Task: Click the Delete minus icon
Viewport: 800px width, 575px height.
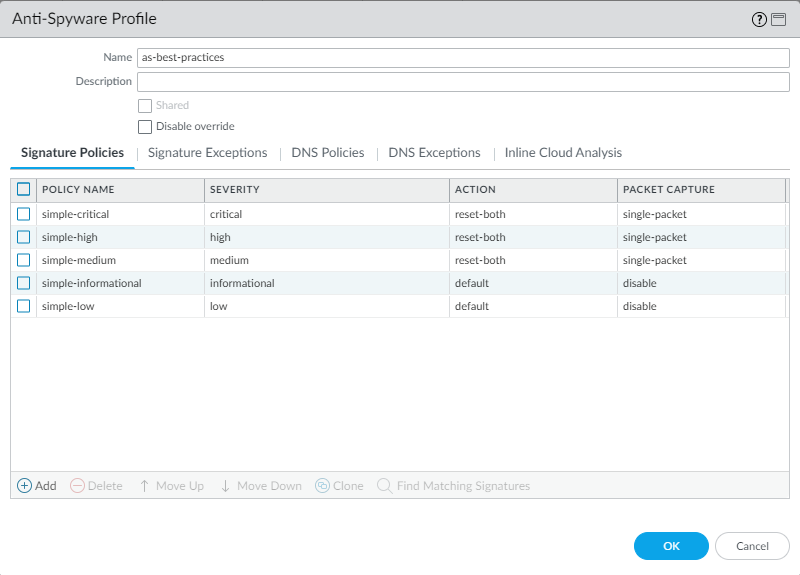Action: coord(77,486)
